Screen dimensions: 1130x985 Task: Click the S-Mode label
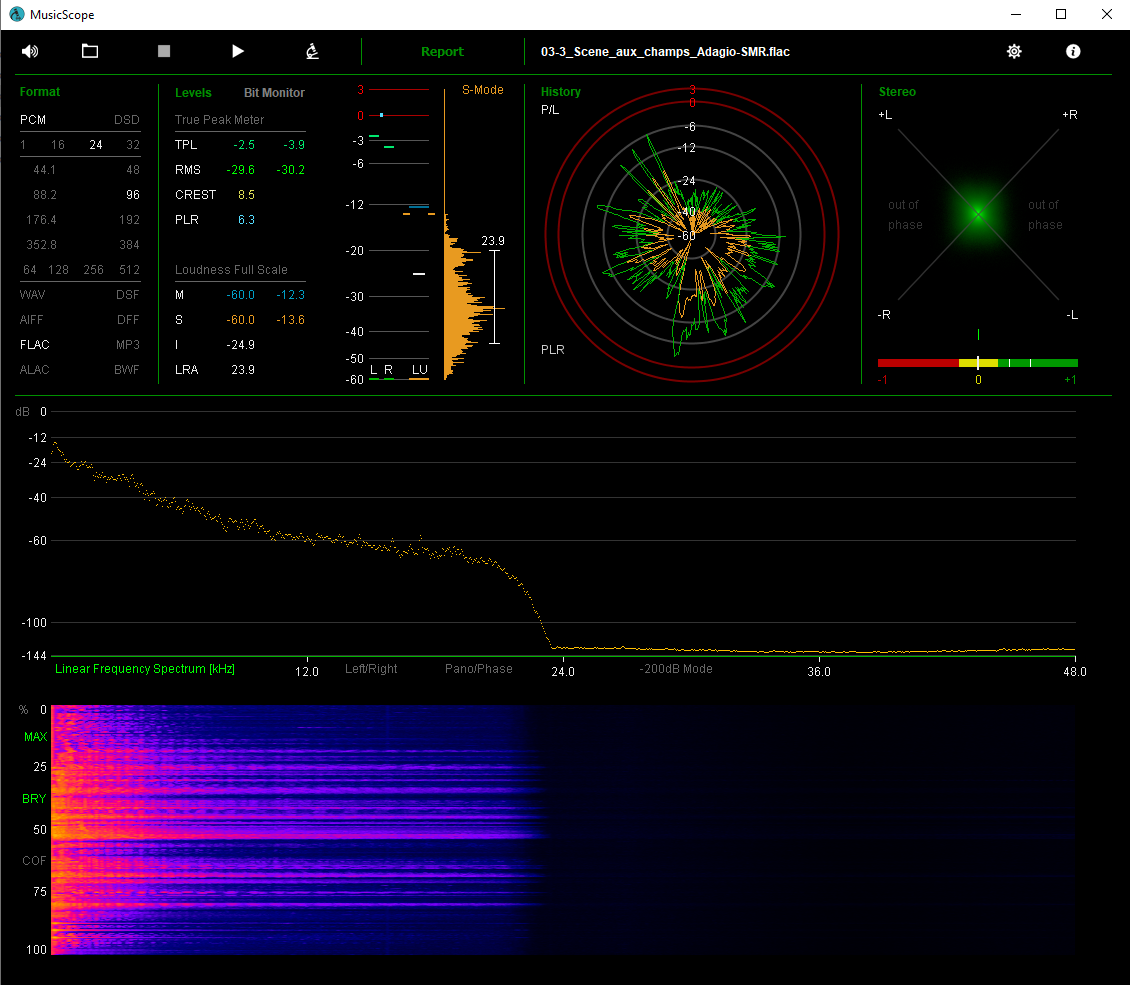482,90
